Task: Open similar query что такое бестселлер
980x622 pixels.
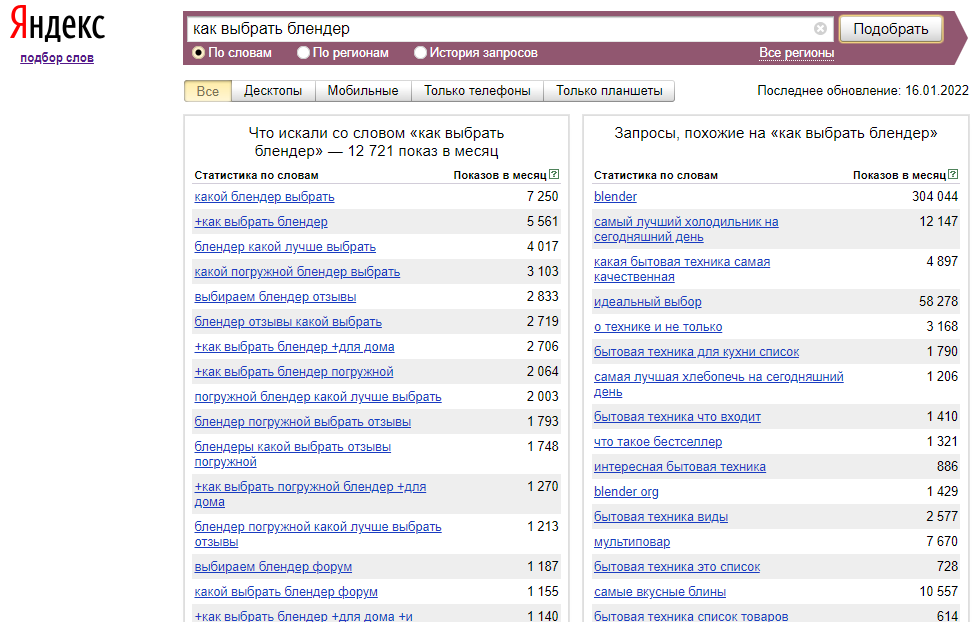Action: pyautogui.click(x=658, y=442)
